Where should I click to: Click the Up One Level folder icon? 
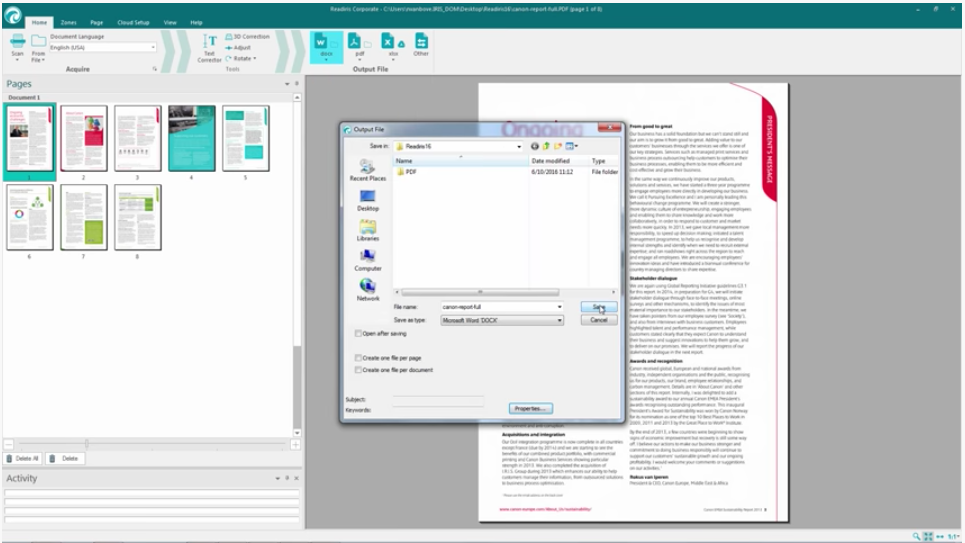(546, 147)
